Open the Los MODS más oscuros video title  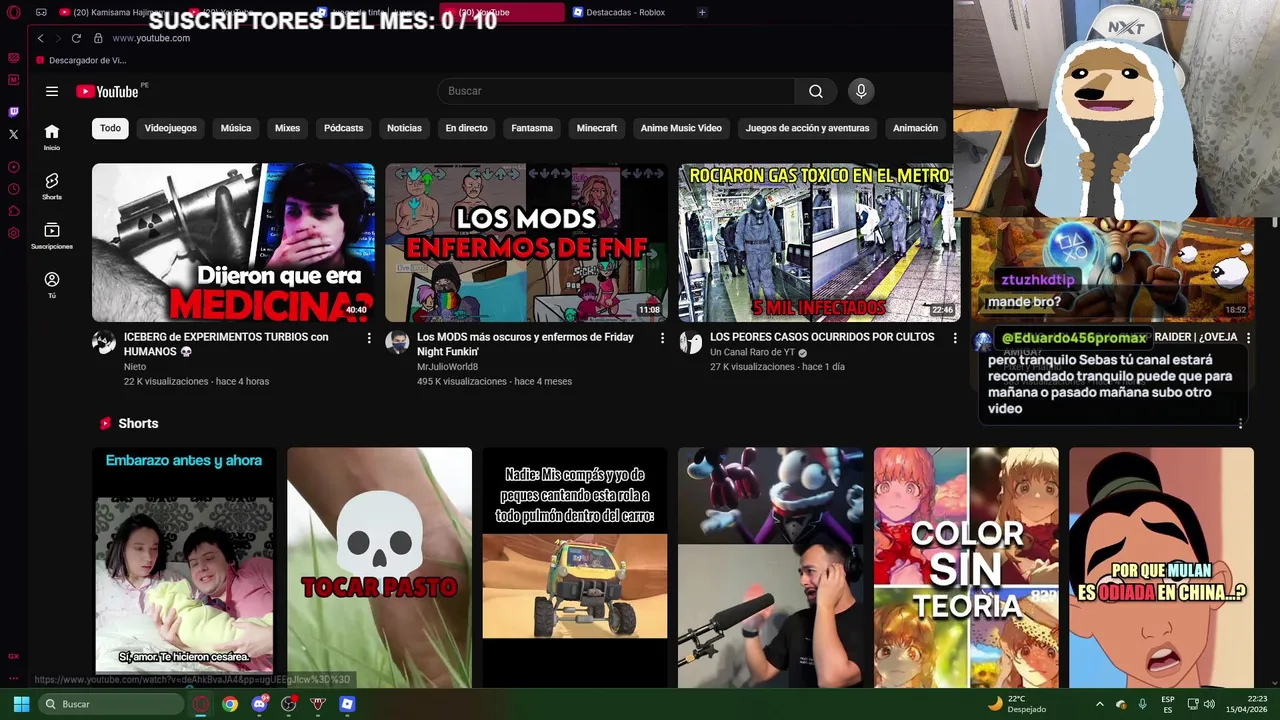coord(525,344)
